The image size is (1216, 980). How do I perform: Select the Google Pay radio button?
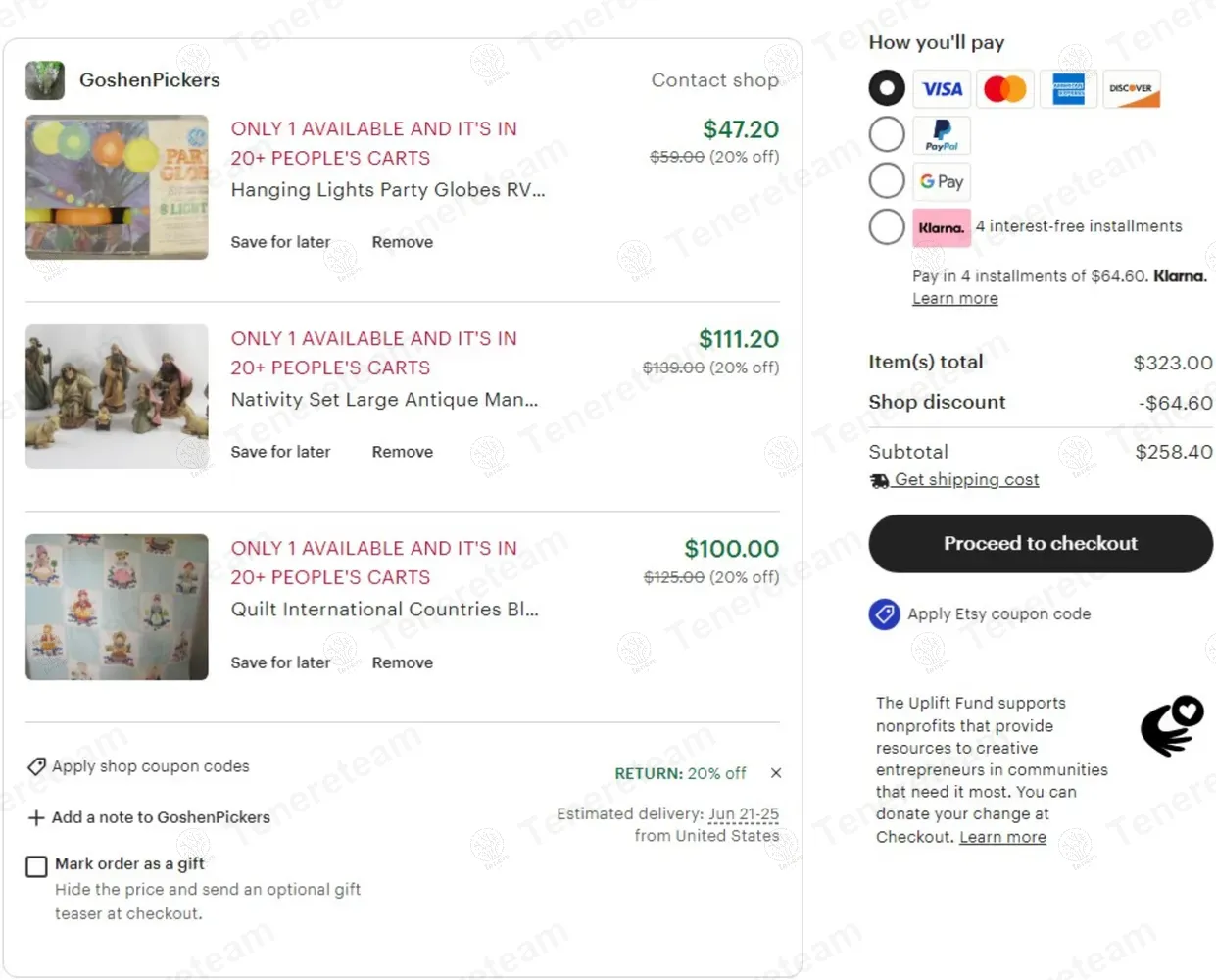pyautogui.click(x=887, y=180)
